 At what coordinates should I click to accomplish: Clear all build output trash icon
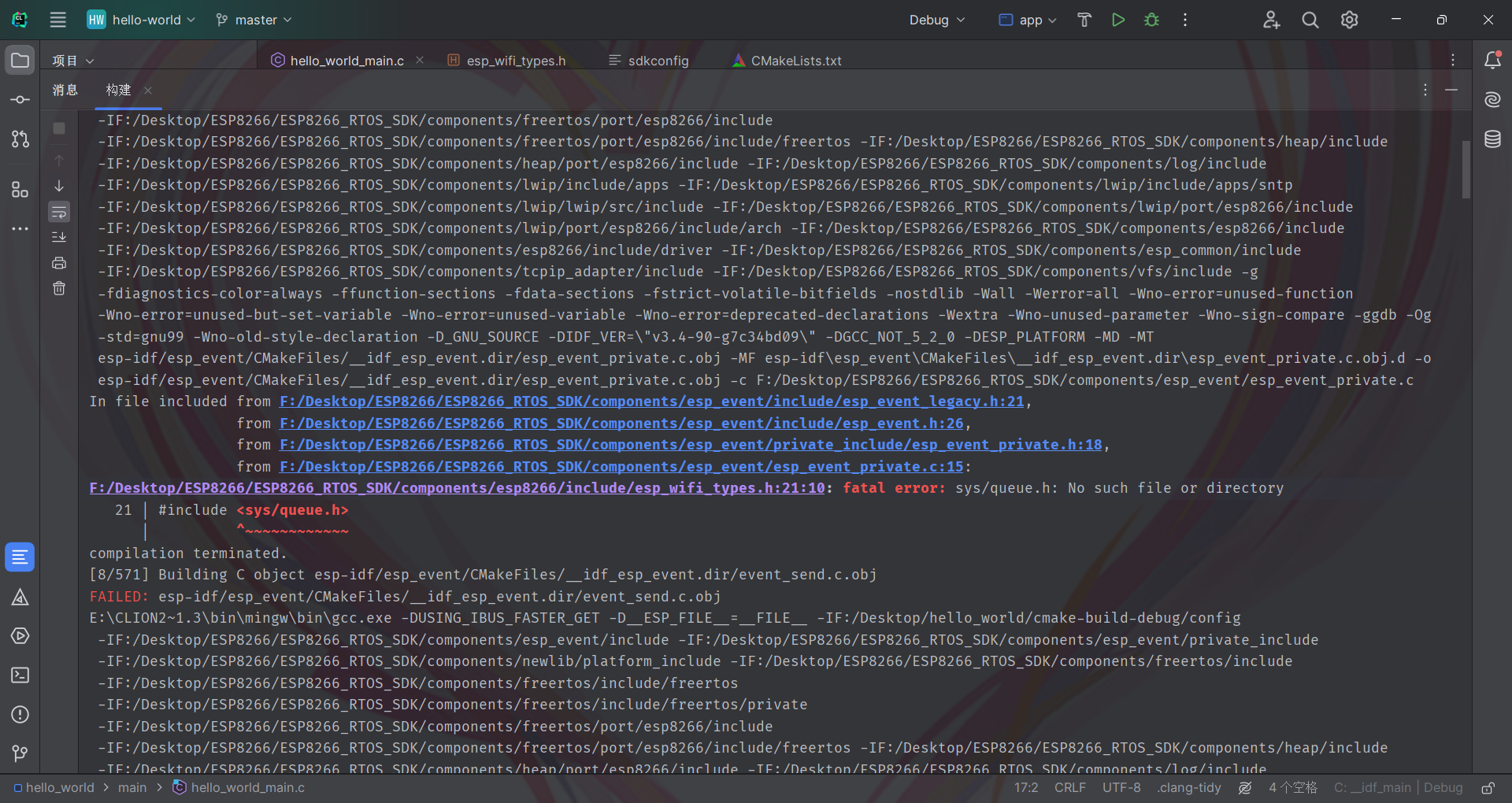[x=59, y=288]
